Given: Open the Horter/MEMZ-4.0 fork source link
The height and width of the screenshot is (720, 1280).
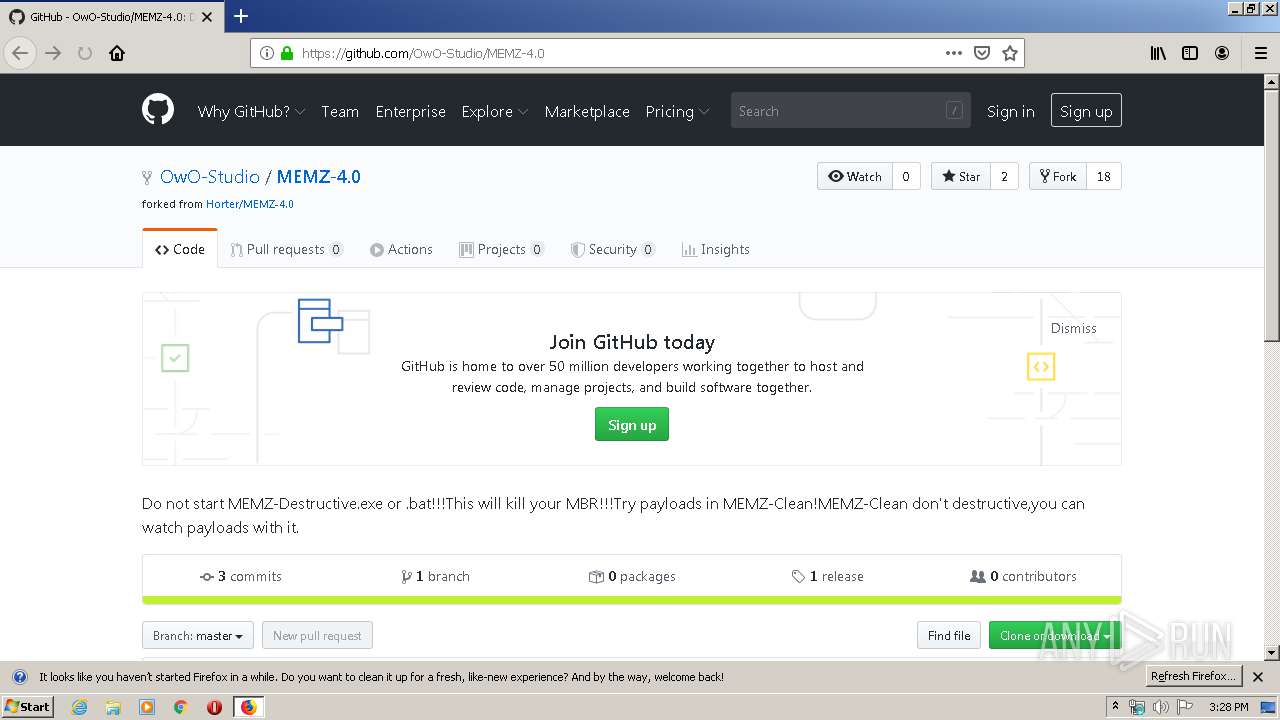Looking at the screenshot, I should (x=250, y=204).
